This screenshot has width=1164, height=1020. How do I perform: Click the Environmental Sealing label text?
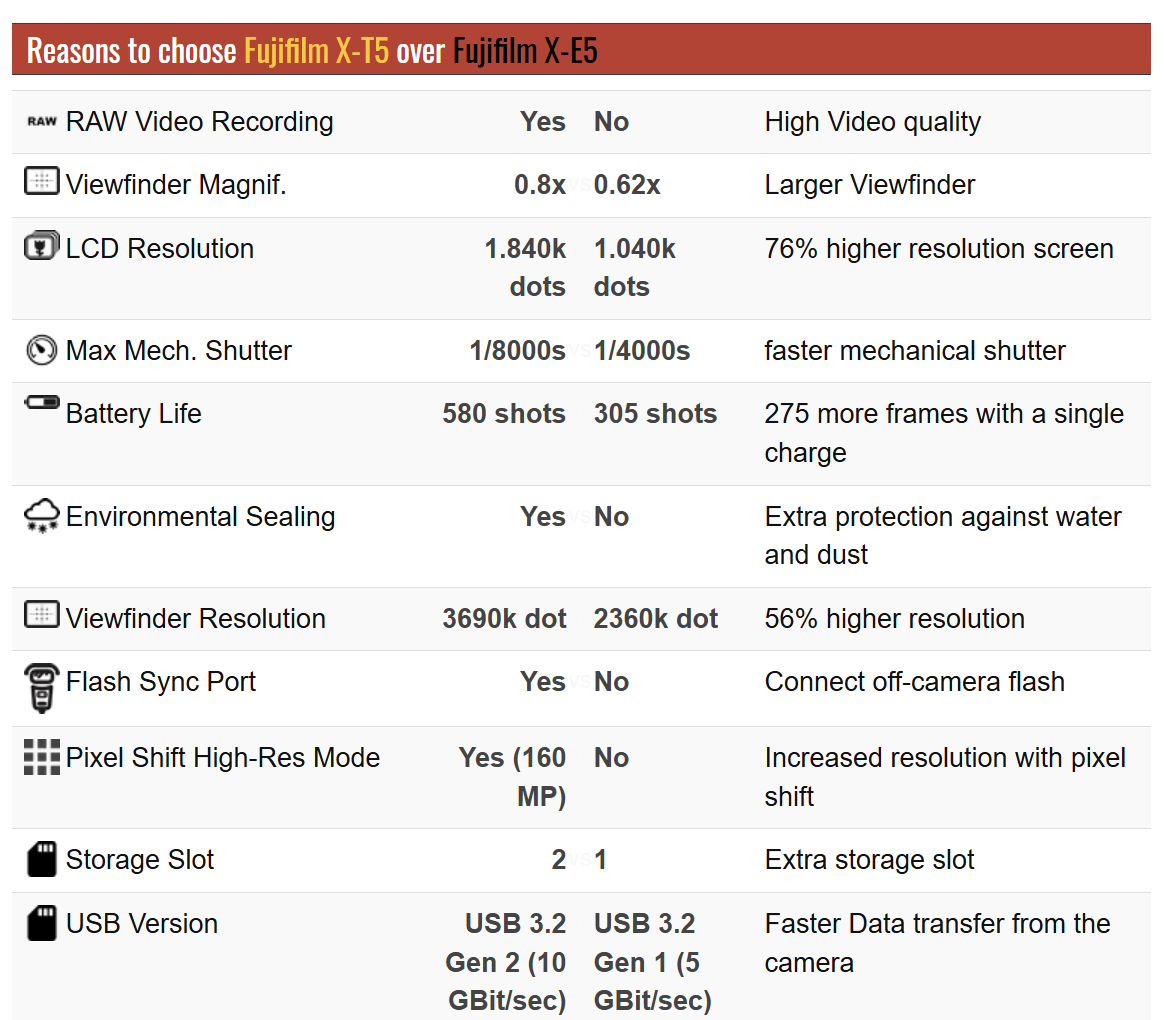click(x=200, y=517)
